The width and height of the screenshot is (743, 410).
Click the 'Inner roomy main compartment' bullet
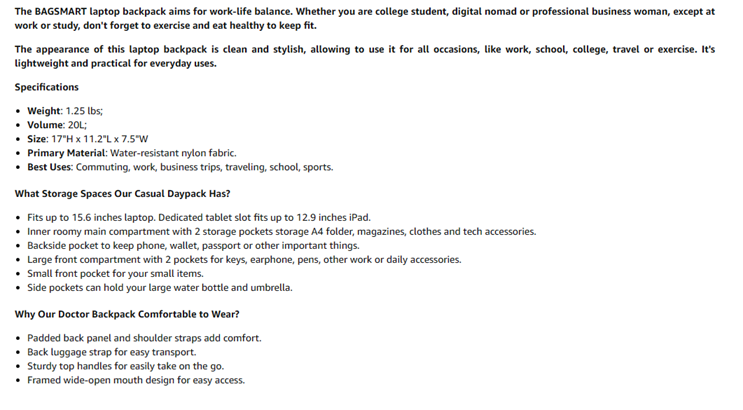(x=110, y=231)
